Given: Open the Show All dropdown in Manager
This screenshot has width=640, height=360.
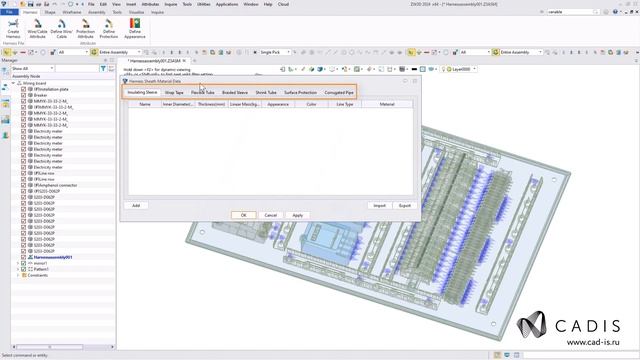Looking at the screenshot, I should click(33, 69).
